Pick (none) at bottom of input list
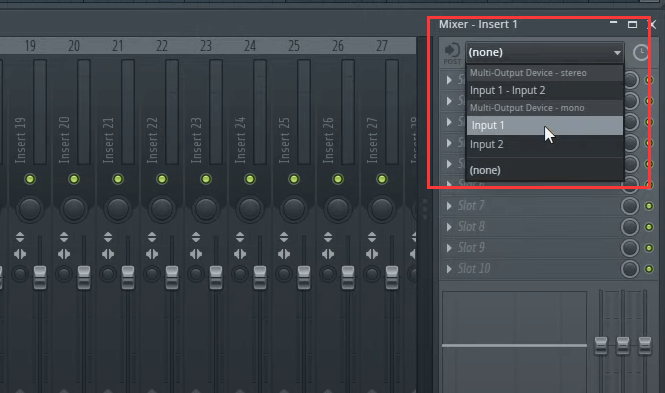The width and height of the screenshot is (665, 393). [x=545, y=170]
